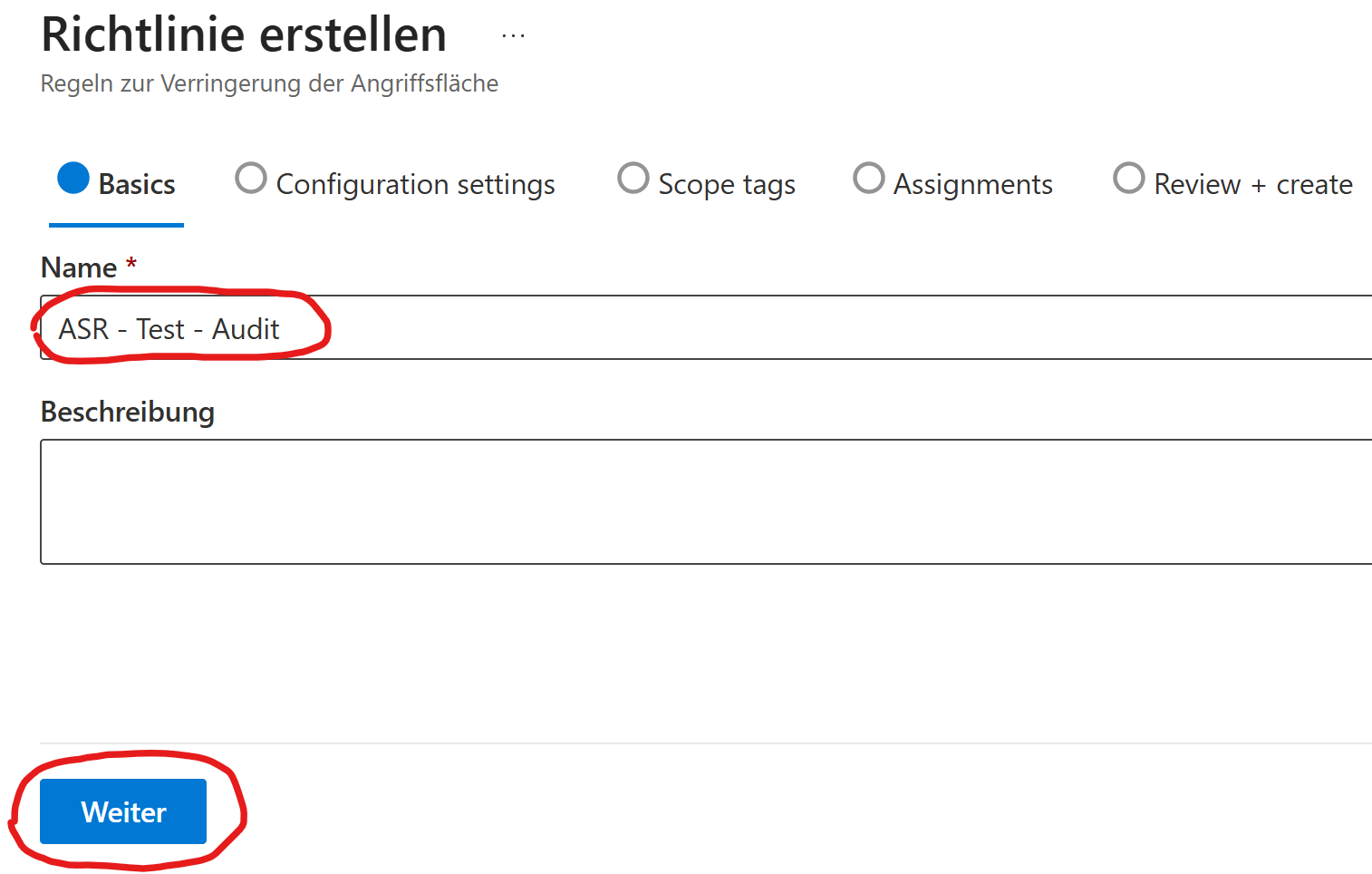Click the red required asterisk beside Name
The height and width of the screenshot is (874, 1372).
[x=131, y=263]
